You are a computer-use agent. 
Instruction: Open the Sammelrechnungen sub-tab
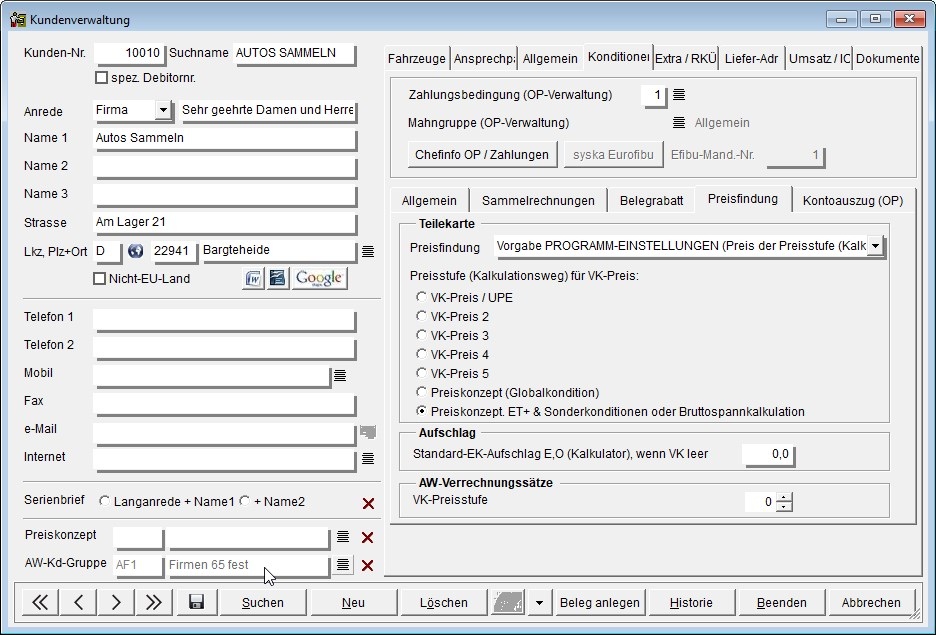pos(538,201)
